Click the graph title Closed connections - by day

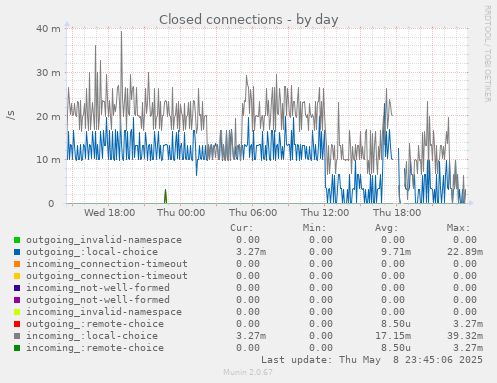pyautogui.click(x=249, y=20)
